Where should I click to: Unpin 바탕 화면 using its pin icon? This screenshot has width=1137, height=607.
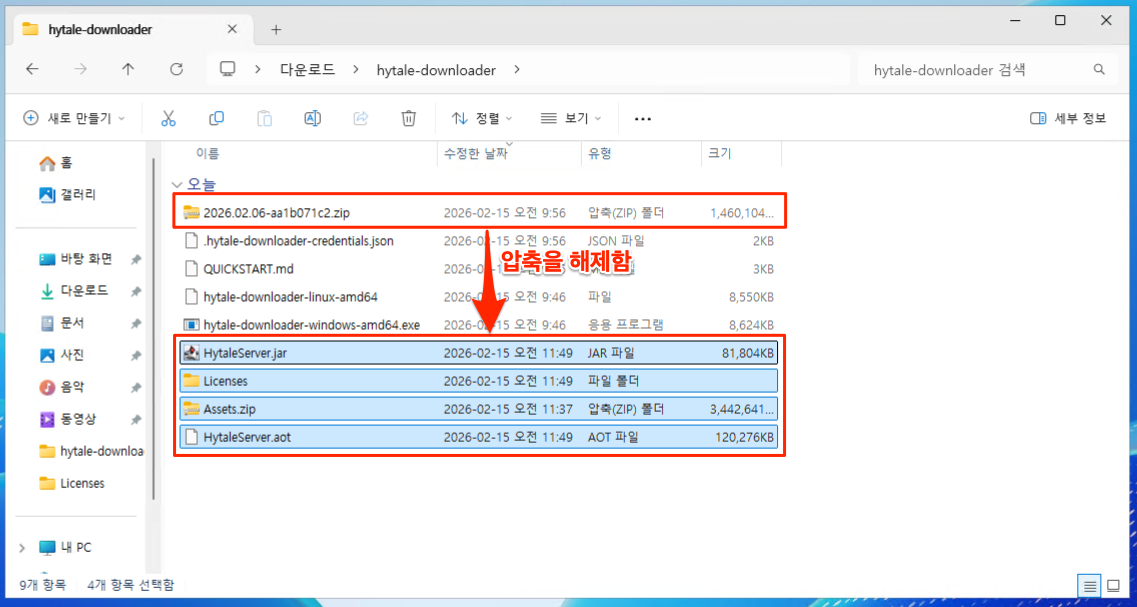pos(136,260)
